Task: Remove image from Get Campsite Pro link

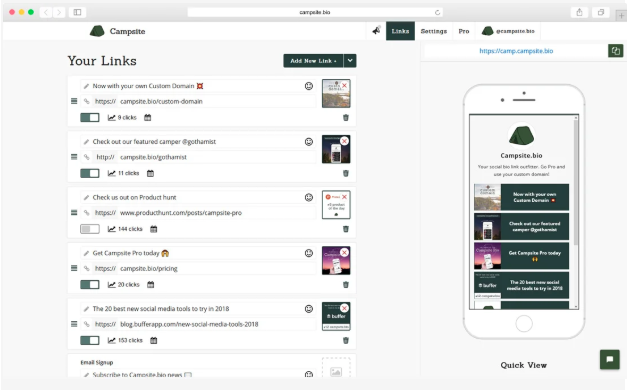Action: [344, 252]
